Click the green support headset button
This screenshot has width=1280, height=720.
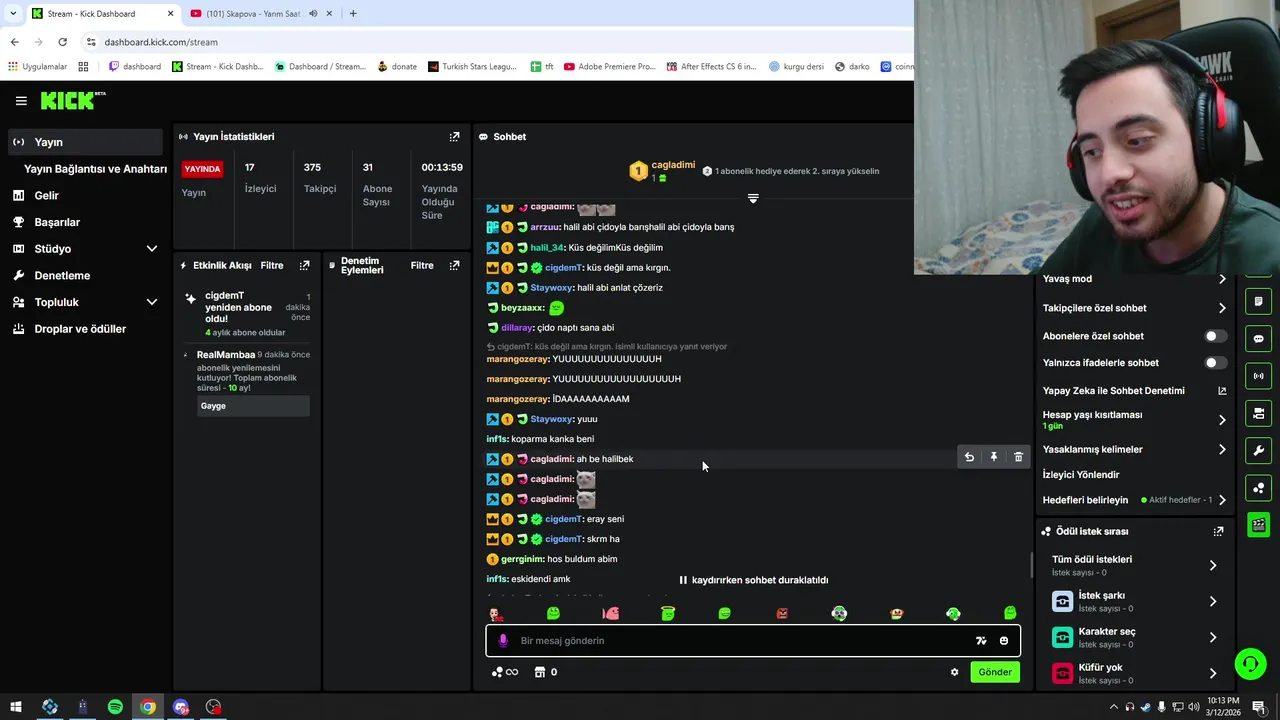[x=1249, y=663]
